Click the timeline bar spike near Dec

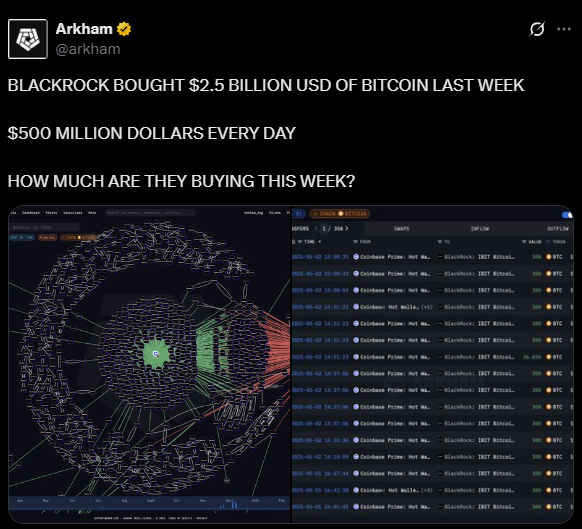pos(234,504)
